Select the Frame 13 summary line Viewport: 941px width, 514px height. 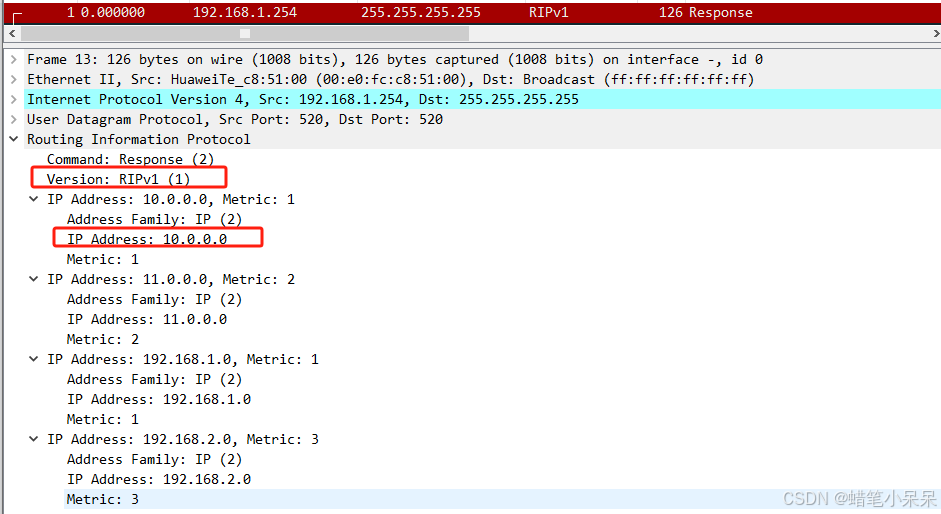(395, 59)
